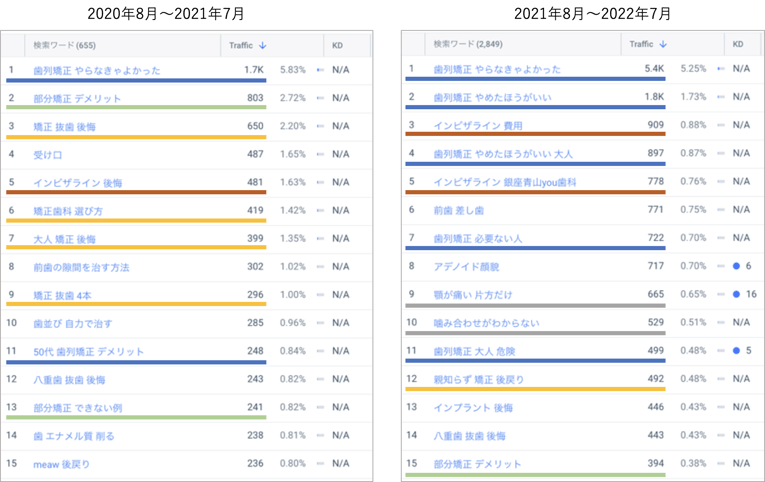Open the 歯 エナメル質 削る keyword
This screenshot has height=482, width=765.
74,436
